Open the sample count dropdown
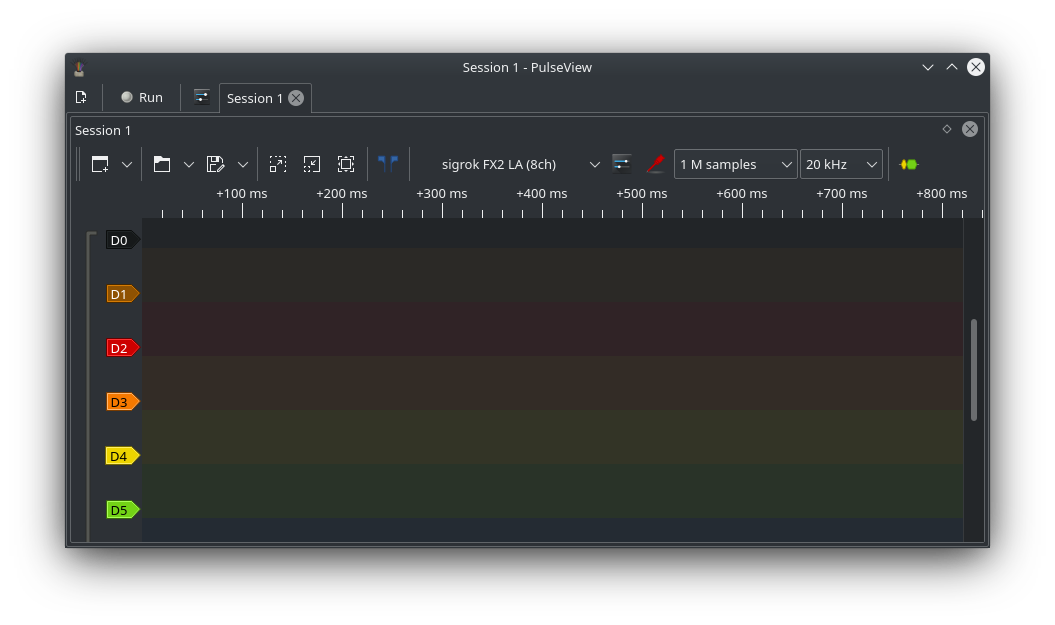 point(736,163)
